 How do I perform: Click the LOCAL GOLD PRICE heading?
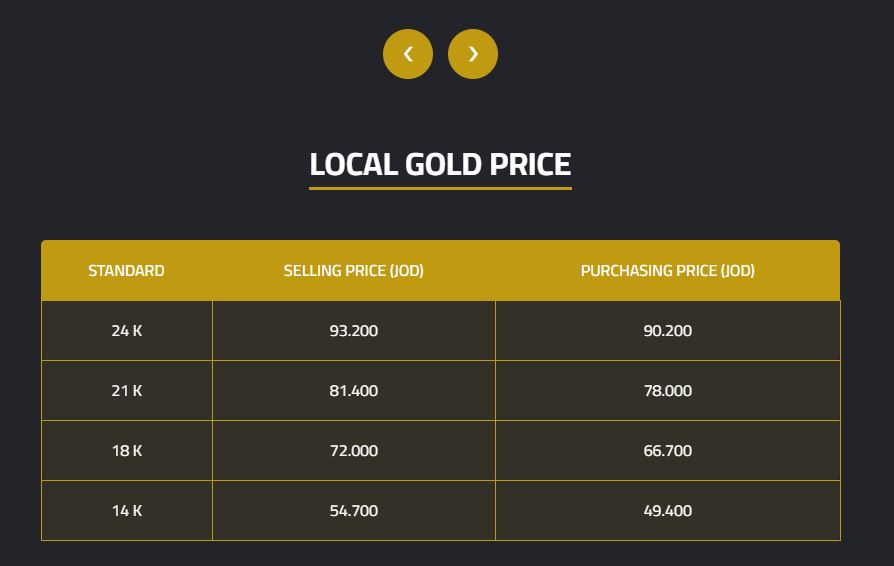click(440, 164)
